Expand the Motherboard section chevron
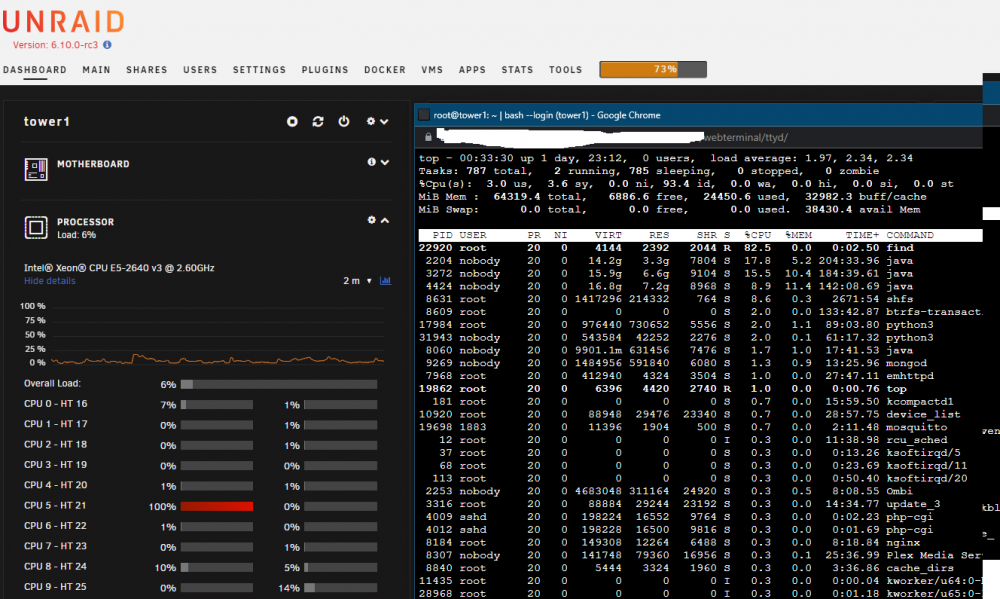 pyautogui.click(x=385, y=162)
